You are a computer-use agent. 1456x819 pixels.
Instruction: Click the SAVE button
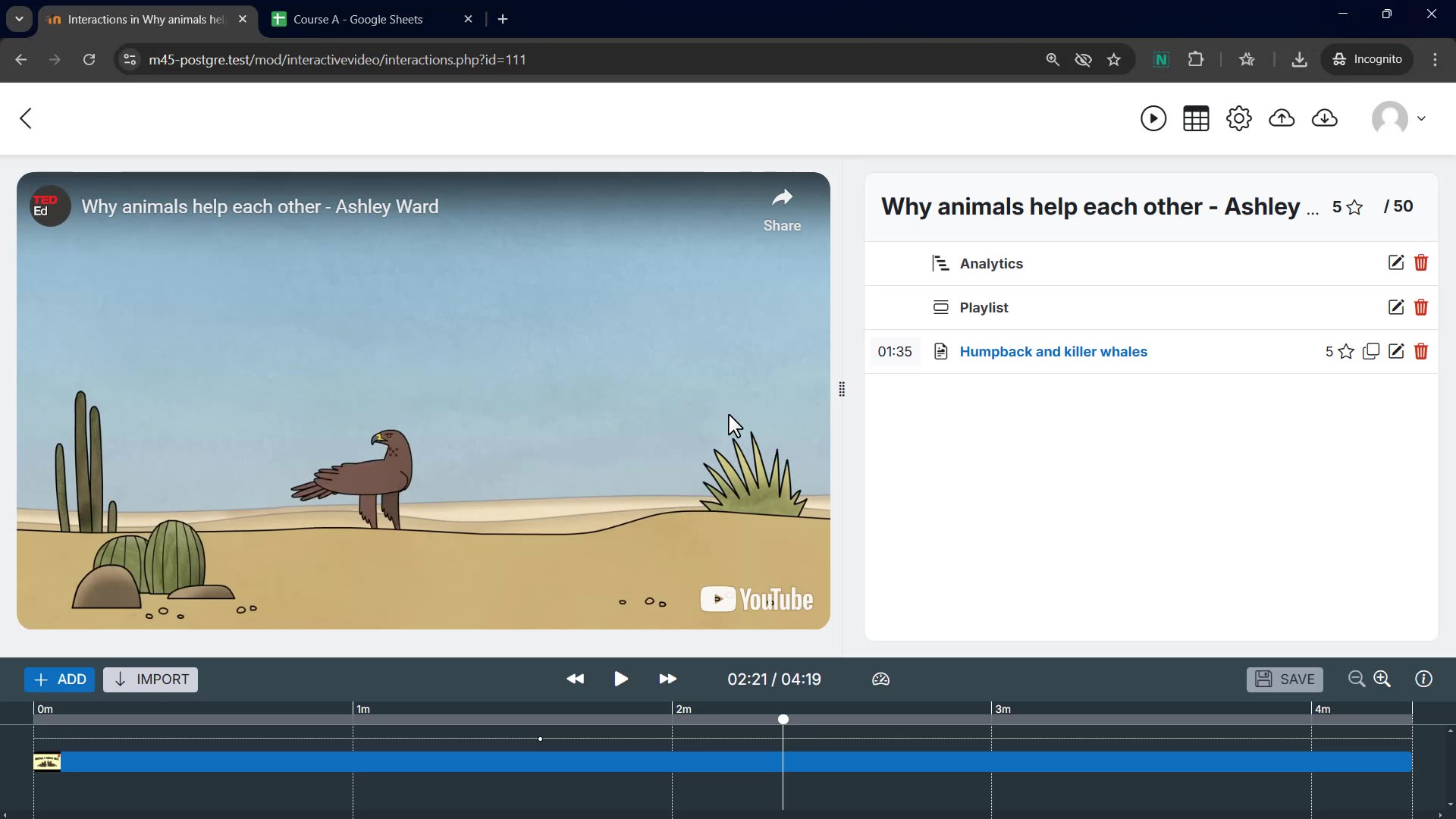point(1285,679)
